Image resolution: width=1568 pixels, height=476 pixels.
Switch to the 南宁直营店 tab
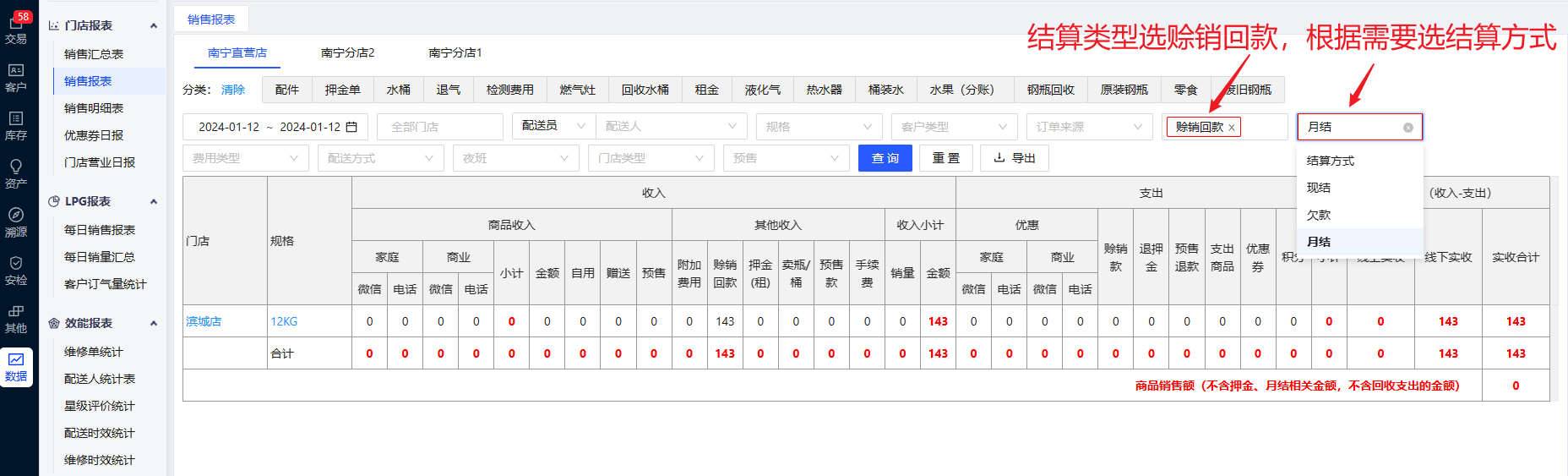[x=237, y=52]
